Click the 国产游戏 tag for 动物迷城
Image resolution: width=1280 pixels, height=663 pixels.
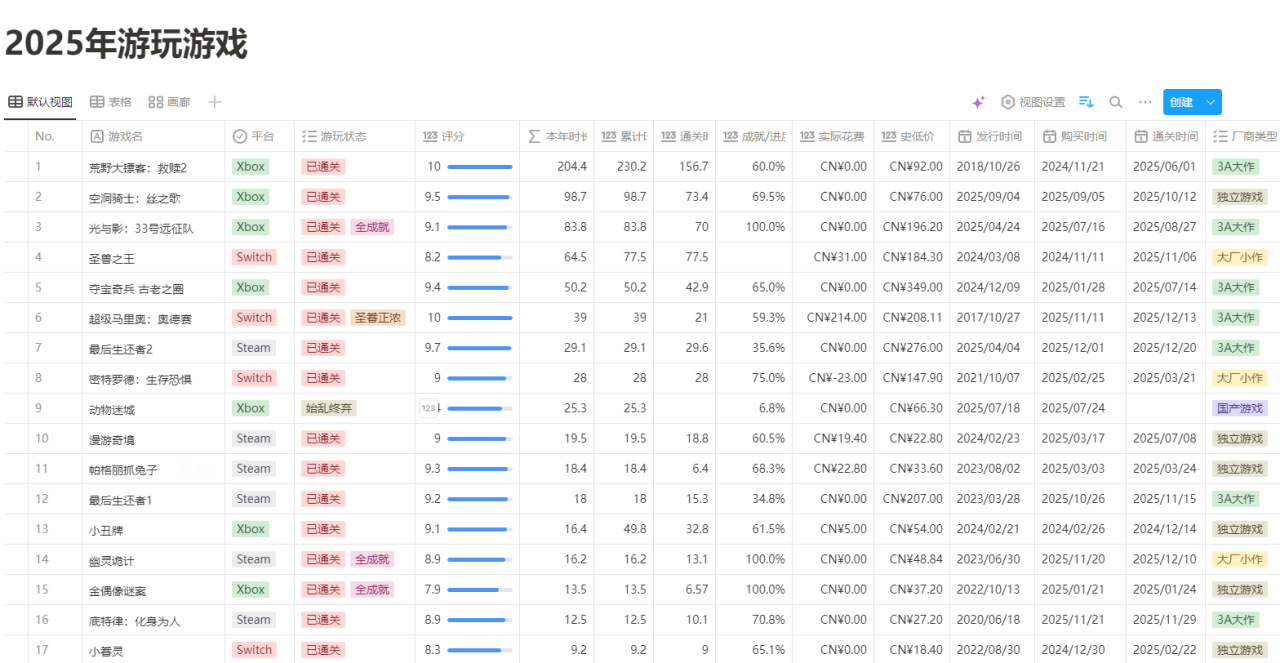pyautogui.click(x=1240, y=408)
